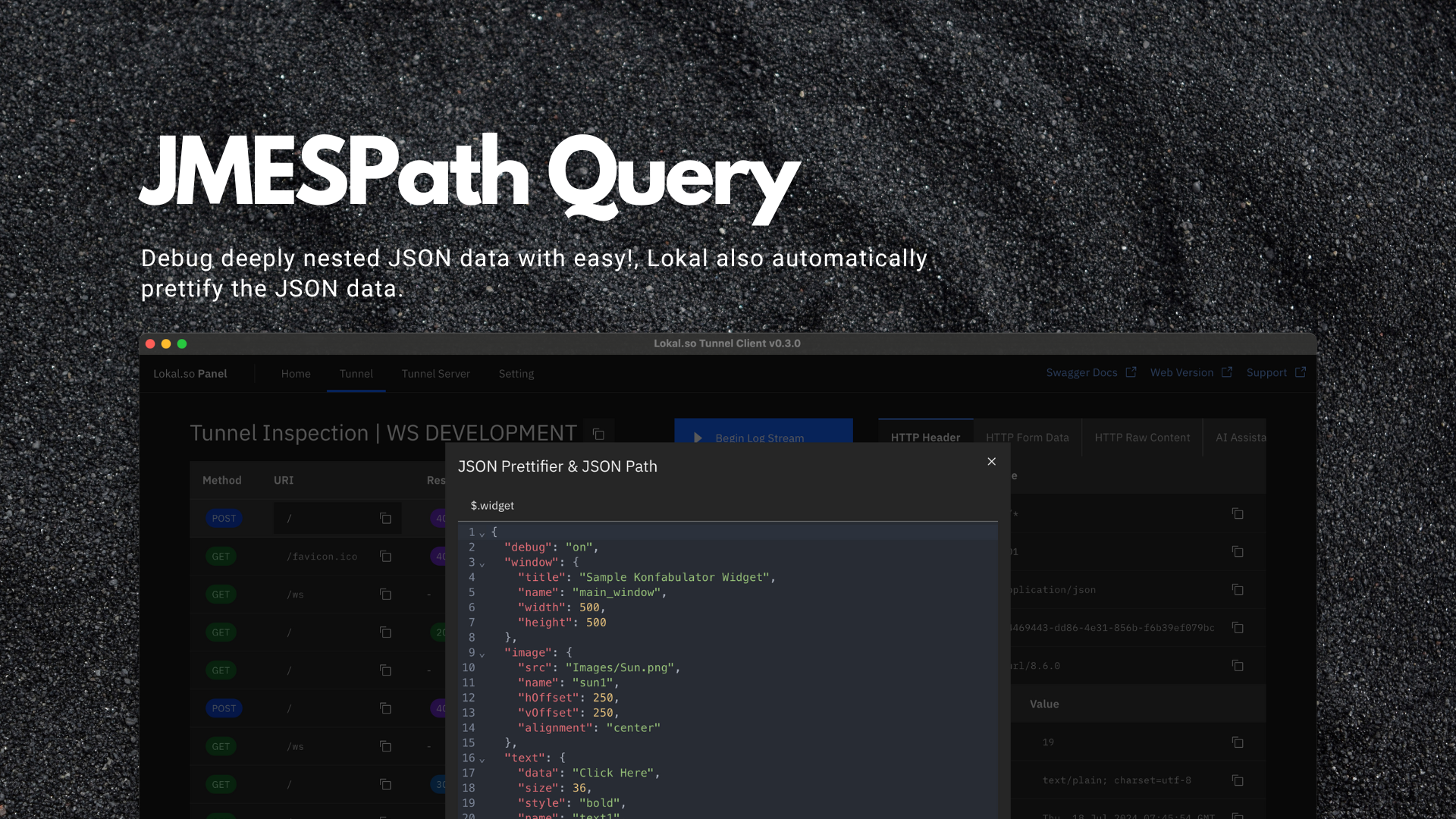
Task: Switch to the Tunnel Server tab
Action: pos(435,374)
